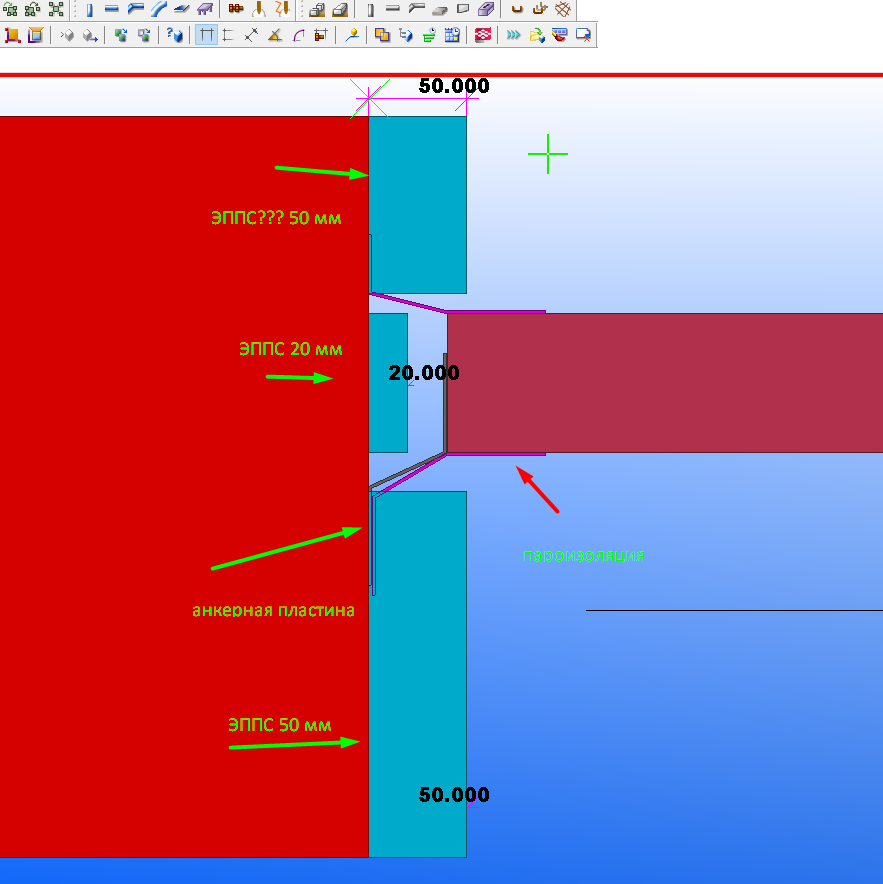This screenshot has width=883, height=884.
Task: Click the purple concrete item icon
Action: [485, 9]
